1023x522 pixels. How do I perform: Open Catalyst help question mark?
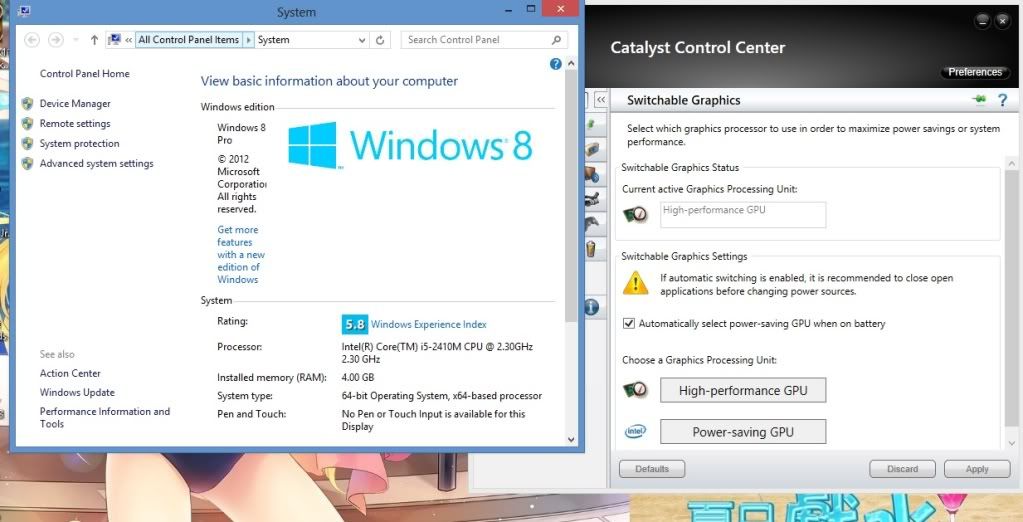(x=1003, y=100)
